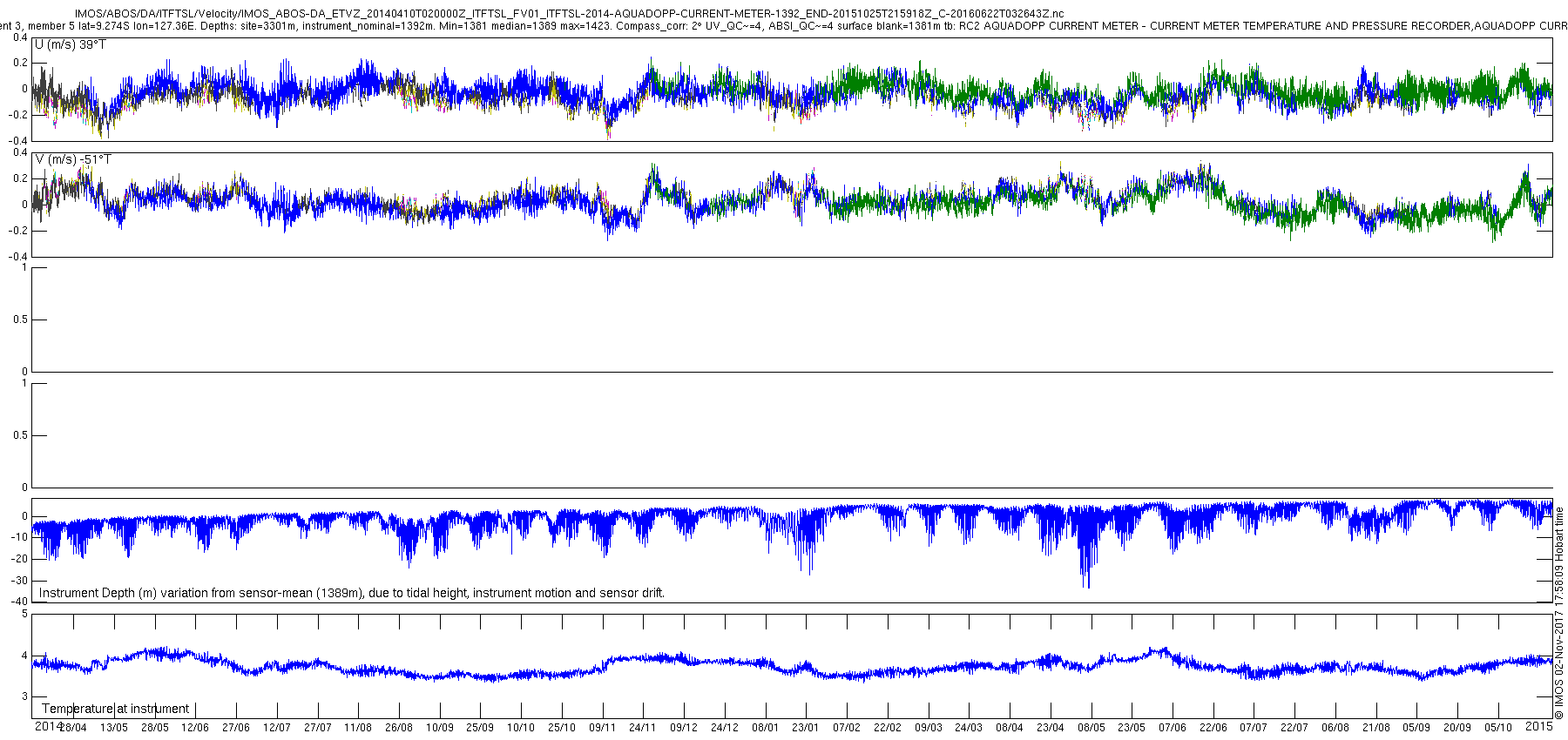This screenshot has height=740, width=1568.
Task: Select the '27/06' date tick label
Action: (236, 728)
